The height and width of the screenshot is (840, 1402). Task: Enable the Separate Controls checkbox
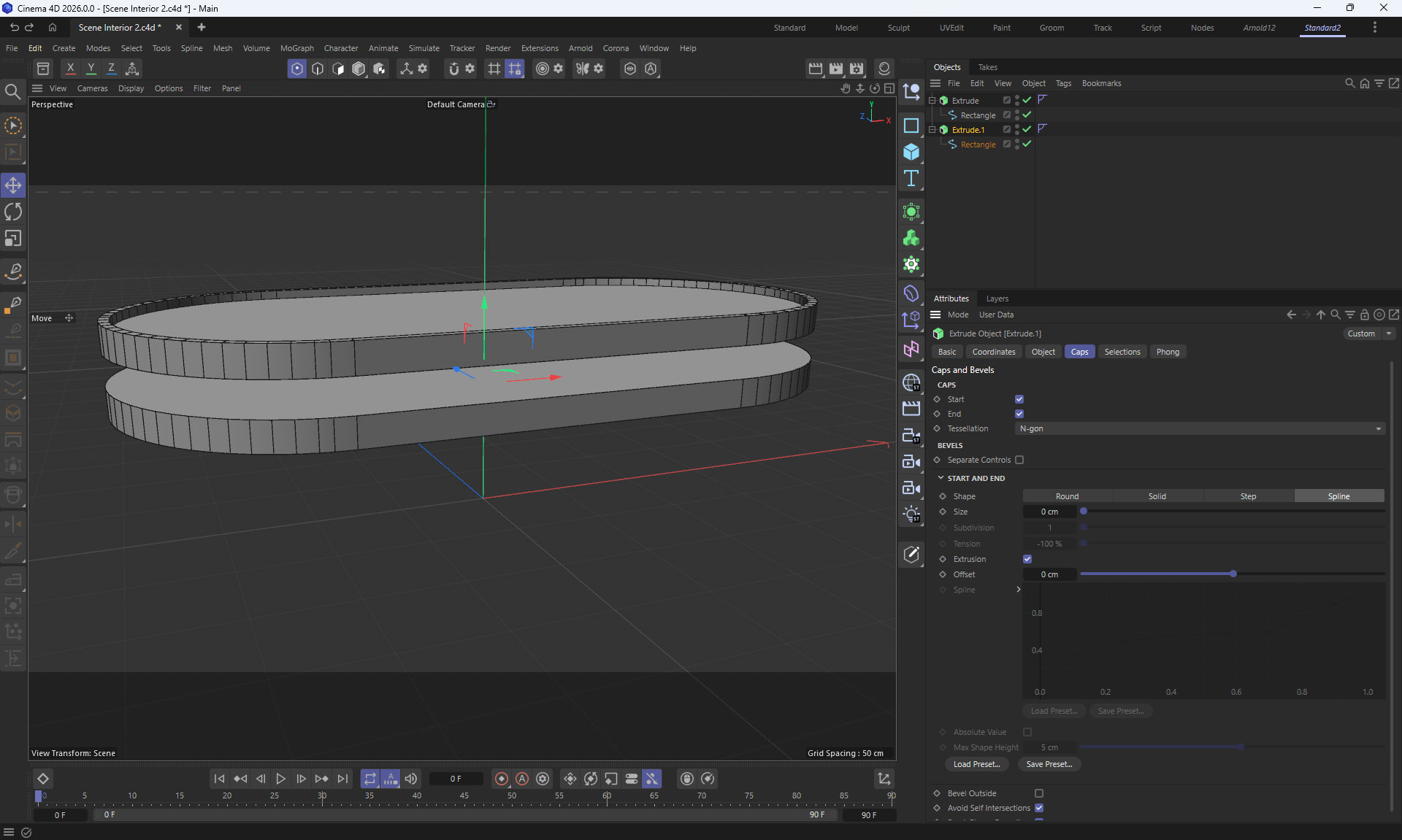[1019, 460]
